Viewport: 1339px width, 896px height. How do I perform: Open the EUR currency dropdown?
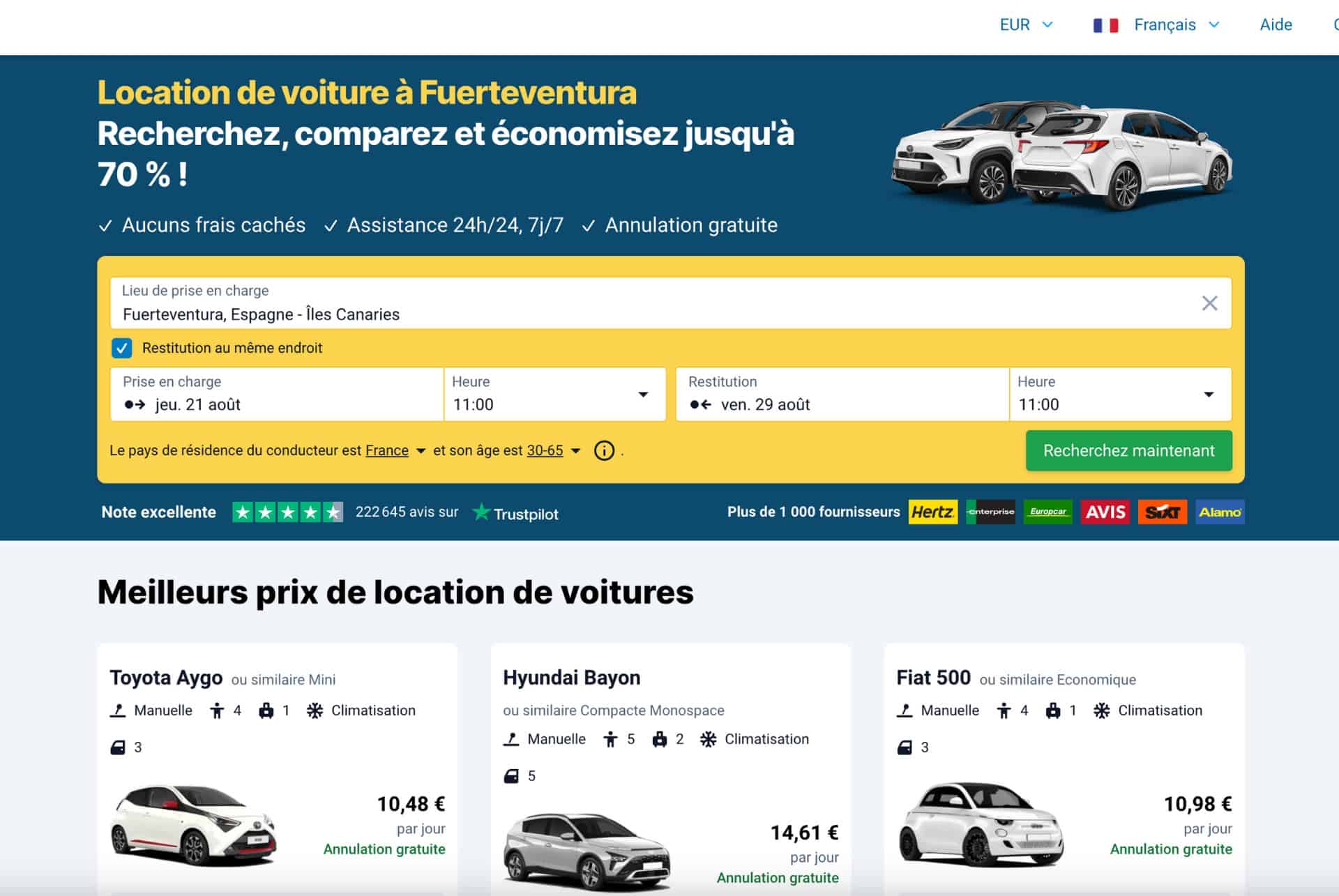tap(1025, 24)
